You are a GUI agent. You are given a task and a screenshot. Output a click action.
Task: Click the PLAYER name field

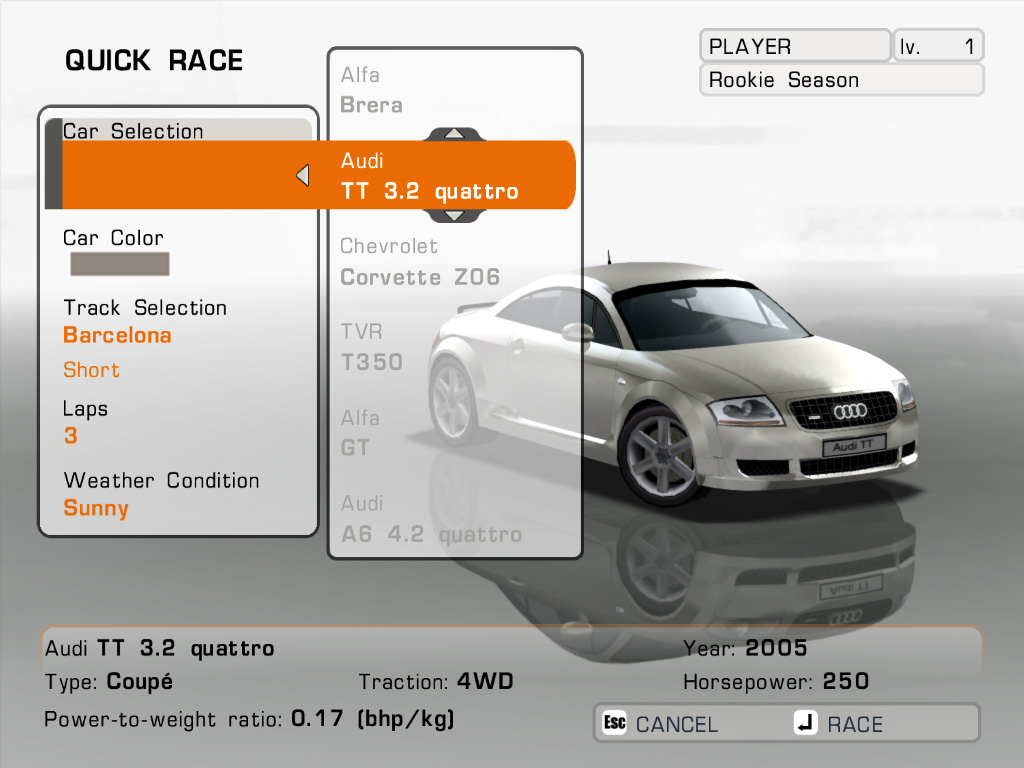click(794, 46)
